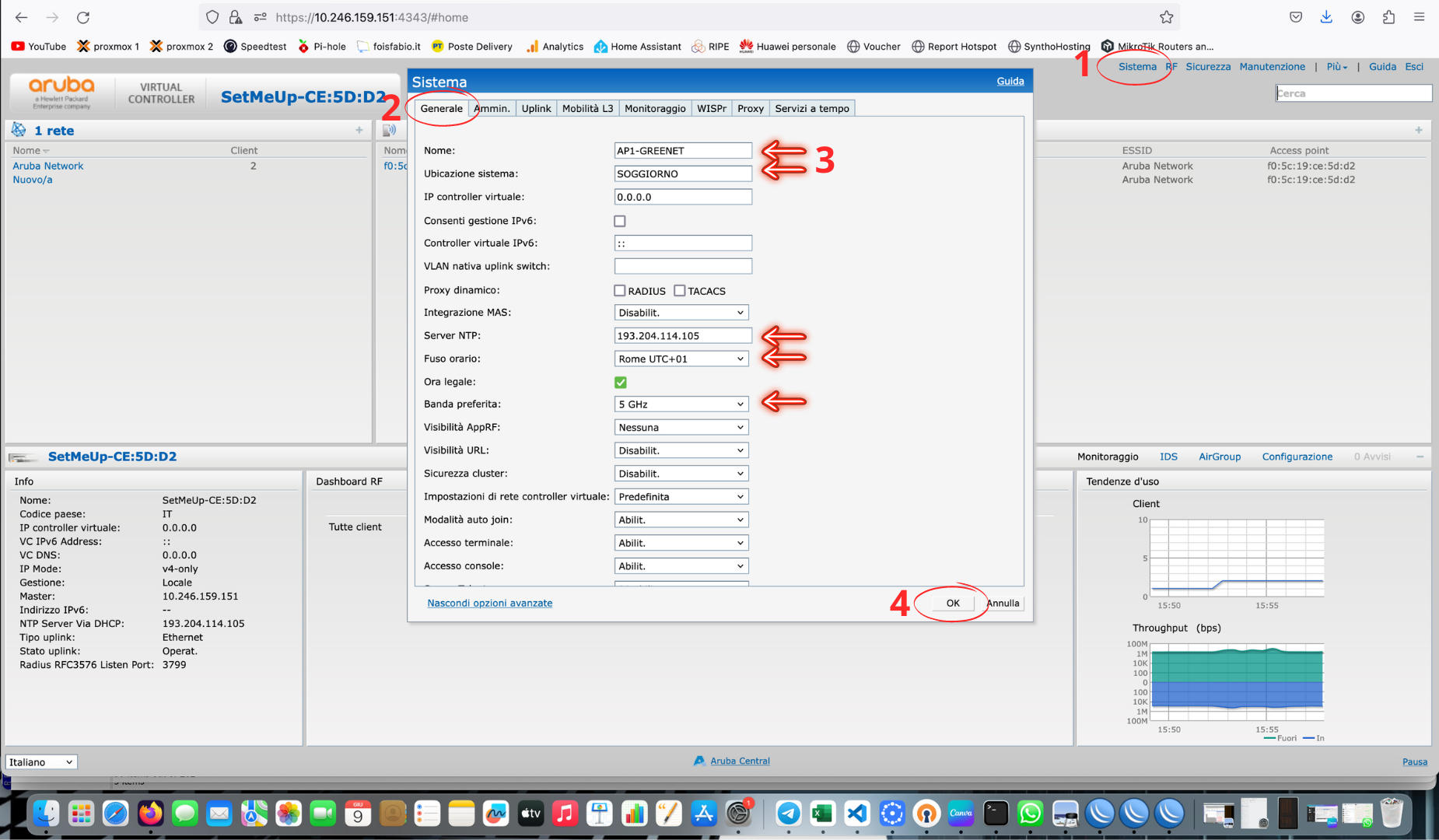Open the Impostazioni di rete controller virtuale dropdown
1439x840 pixels.
[x=681, y=496]
